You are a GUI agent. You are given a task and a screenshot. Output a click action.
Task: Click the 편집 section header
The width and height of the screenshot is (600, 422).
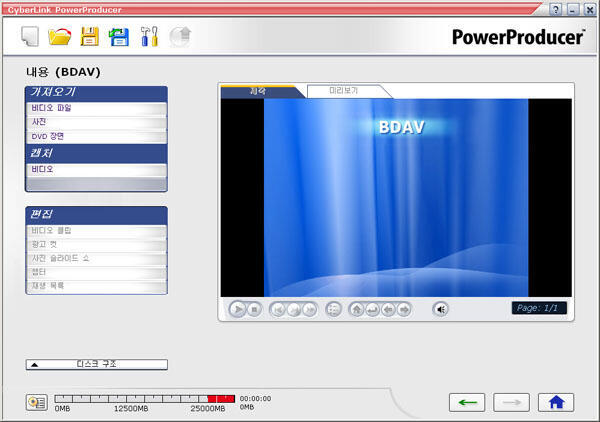click(96, 215)
